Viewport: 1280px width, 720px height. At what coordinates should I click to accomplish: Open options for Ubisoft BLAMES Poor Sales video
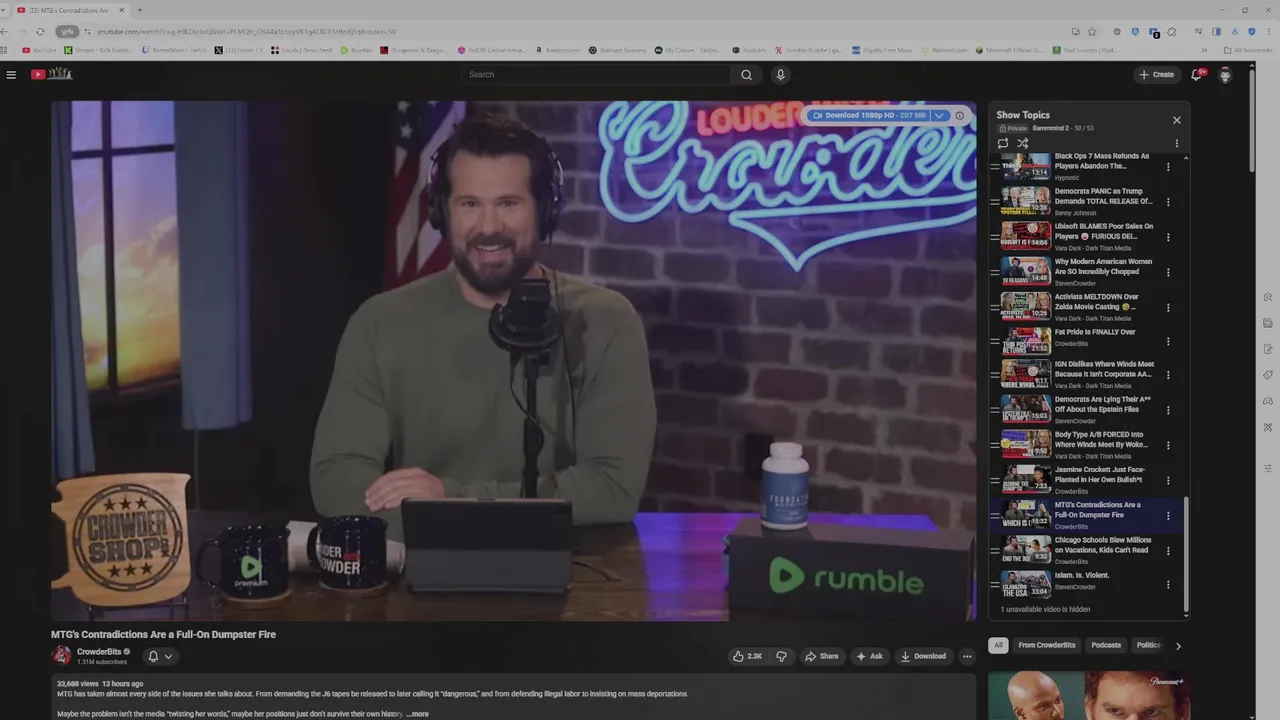pos(1168,237)
